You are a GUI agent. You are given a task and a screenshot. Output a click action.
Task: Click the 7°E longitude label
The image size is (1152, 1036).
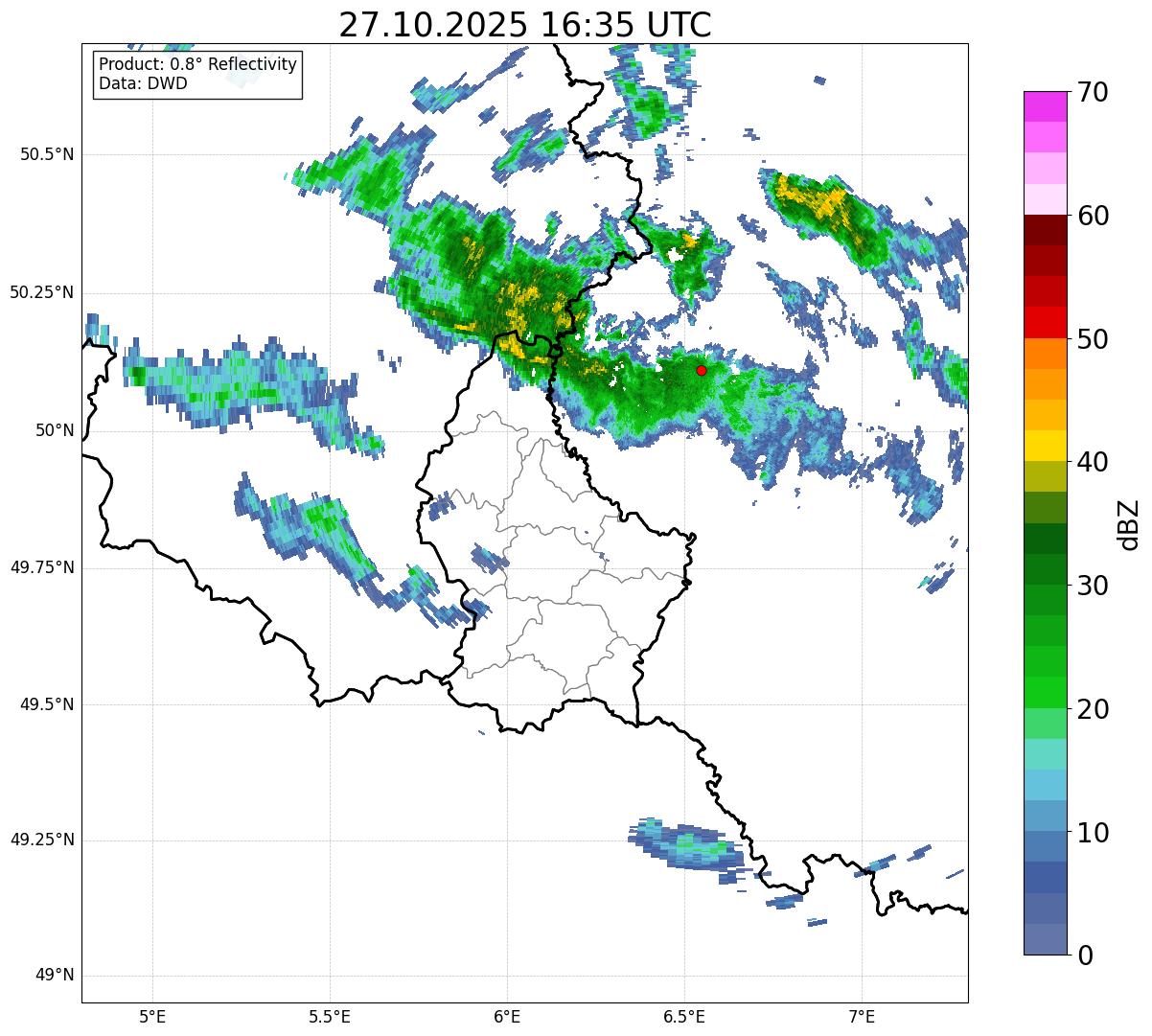coord(862,1016)
